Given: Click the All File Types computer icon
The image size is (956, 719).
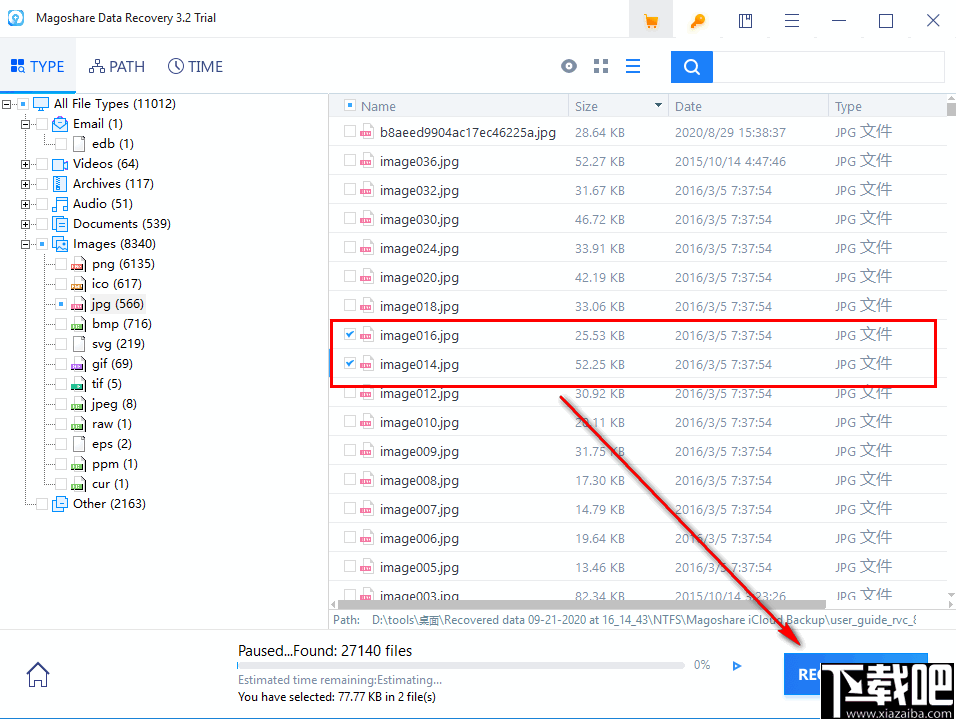Looking at the screenshot, I should click(41, 104).
